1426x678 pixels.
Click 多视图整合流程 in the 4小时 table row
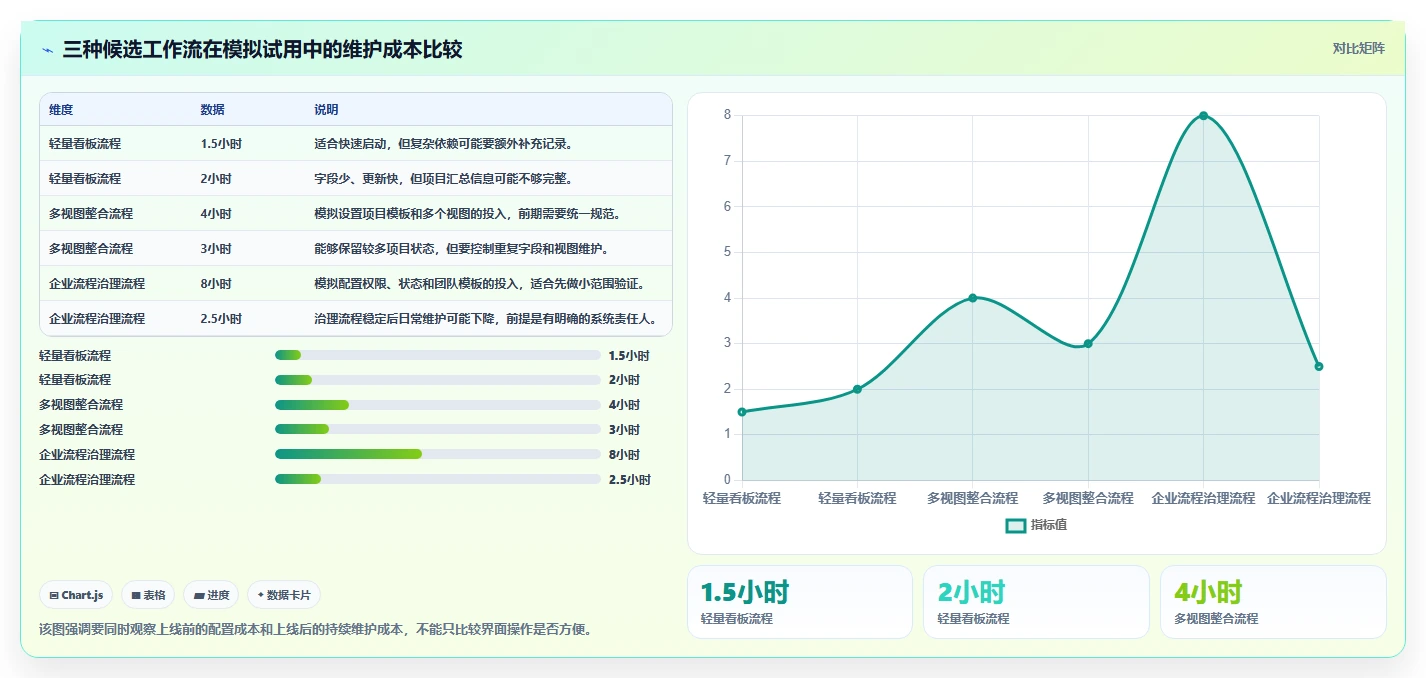point(91,214)
